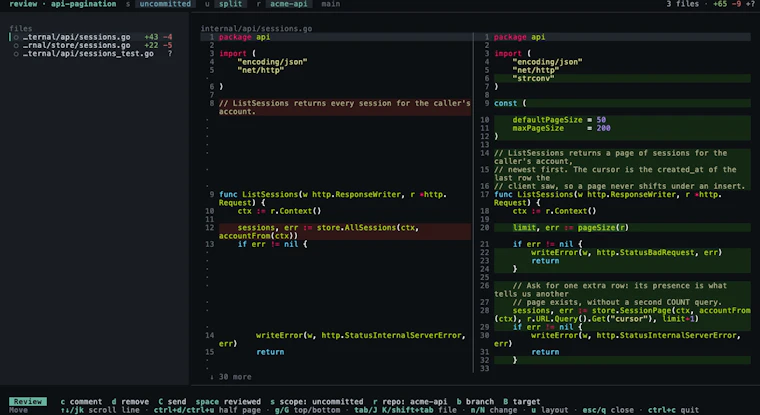Click the 'r repo: acme-api' hint
The height and width of the screenshot is (415, 760).
[410, 402]
